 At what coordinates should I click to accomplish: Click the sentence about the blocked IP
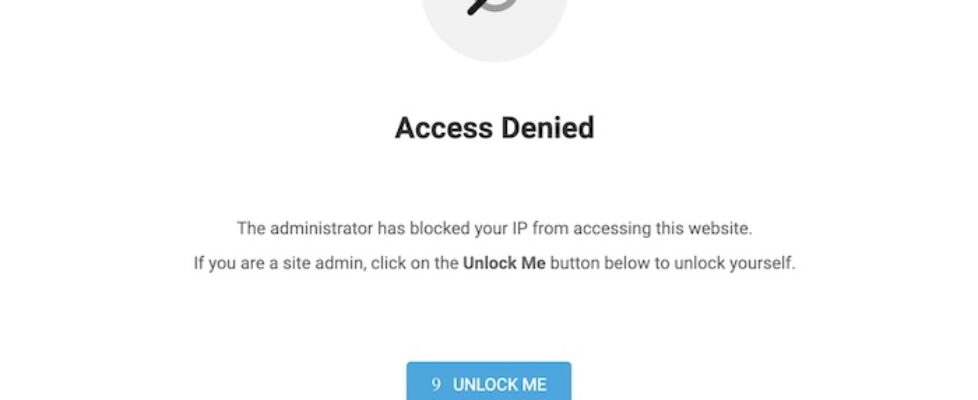(494, 228)
